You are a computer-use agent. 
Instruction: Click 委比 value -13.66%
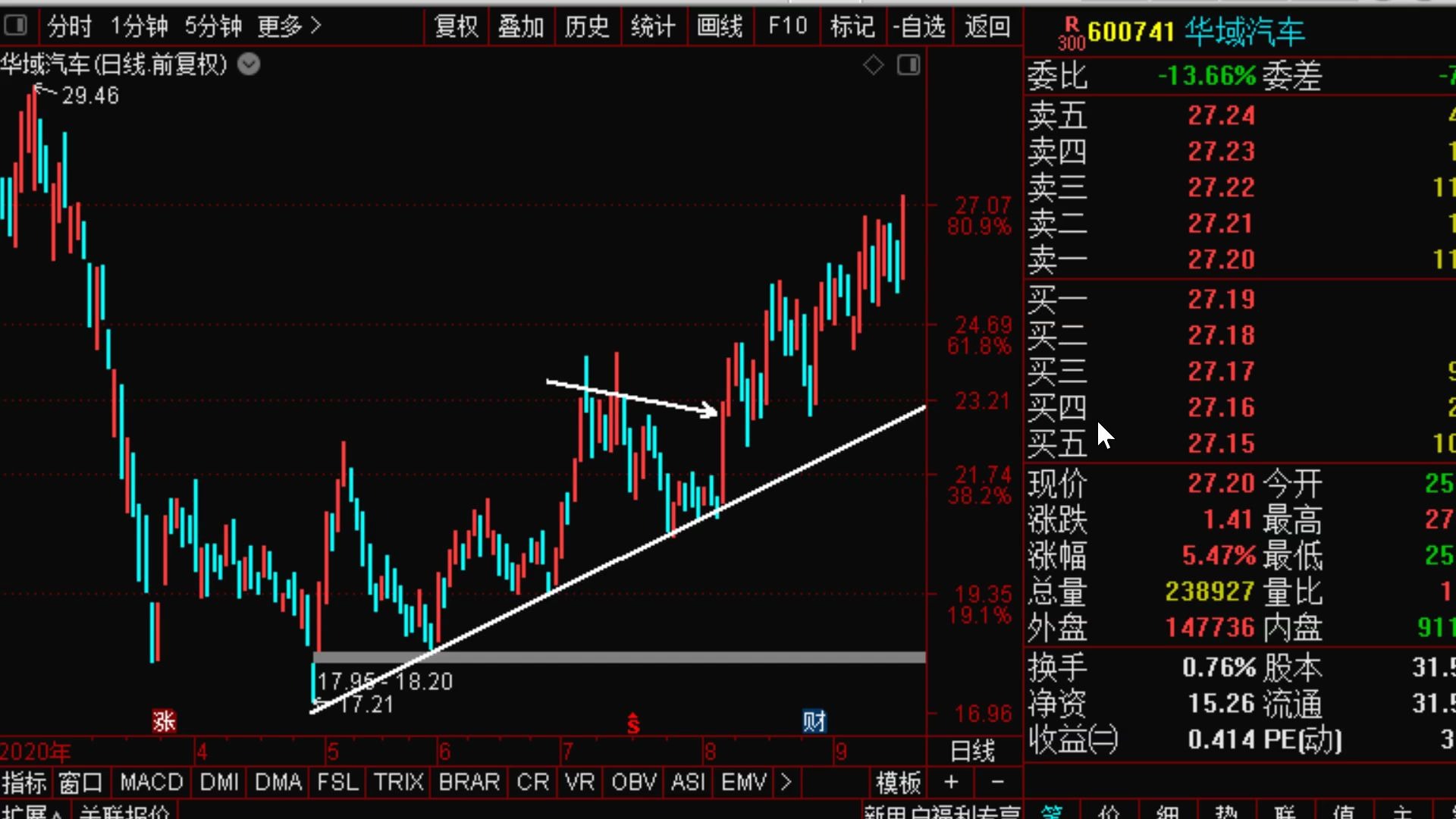point(1207,76)
